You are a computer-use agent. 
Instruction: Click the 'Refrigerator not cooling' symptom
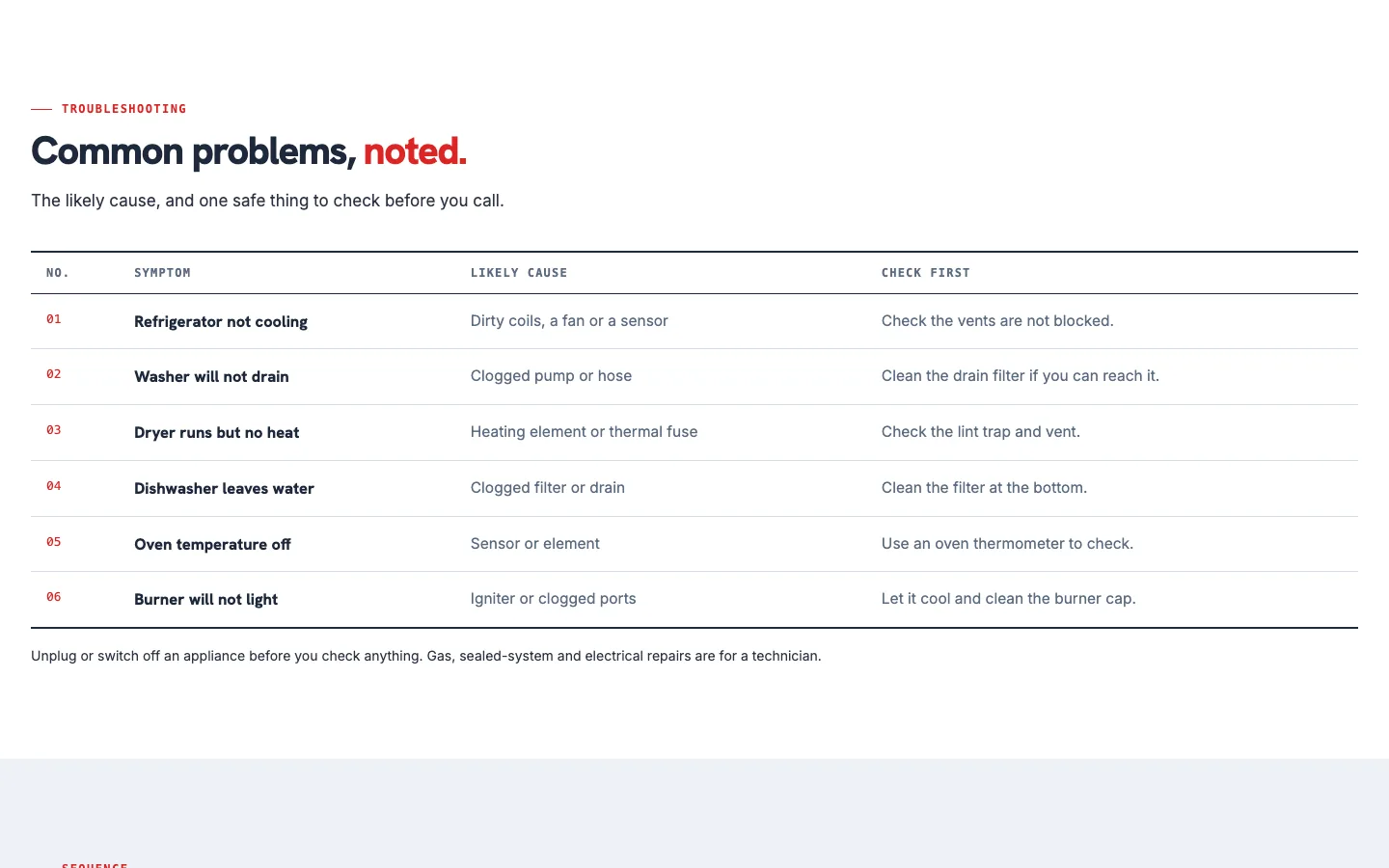click(221, 321)
